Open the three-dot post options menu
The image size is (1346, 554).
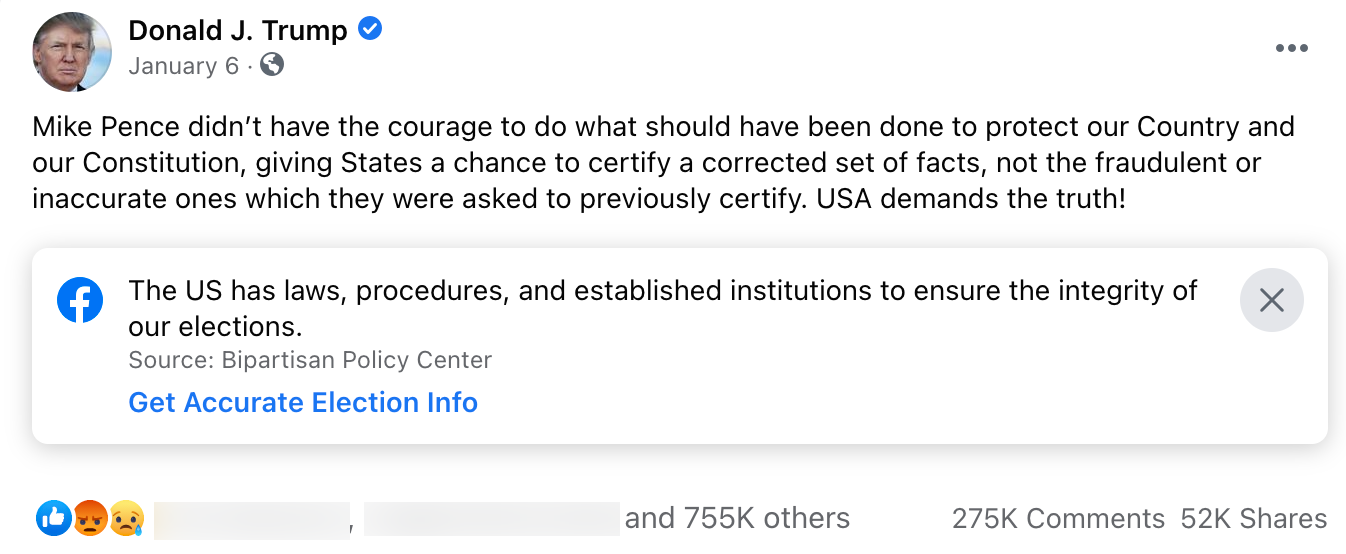[1291, 49]
